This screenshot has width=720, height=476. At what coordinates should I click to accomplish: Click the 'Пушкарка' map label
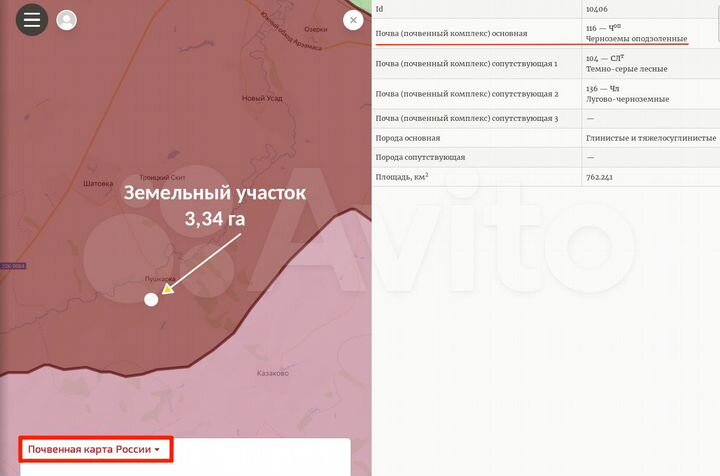tap(160, 279)
